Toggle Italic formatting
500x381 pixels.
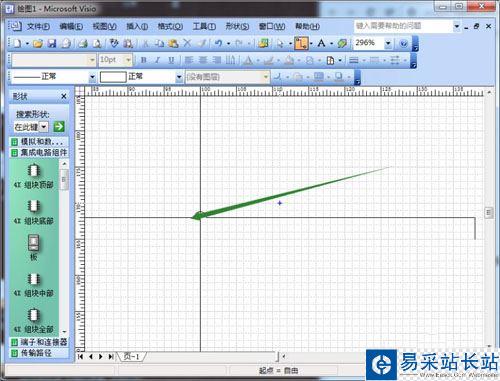pos(157,60)
